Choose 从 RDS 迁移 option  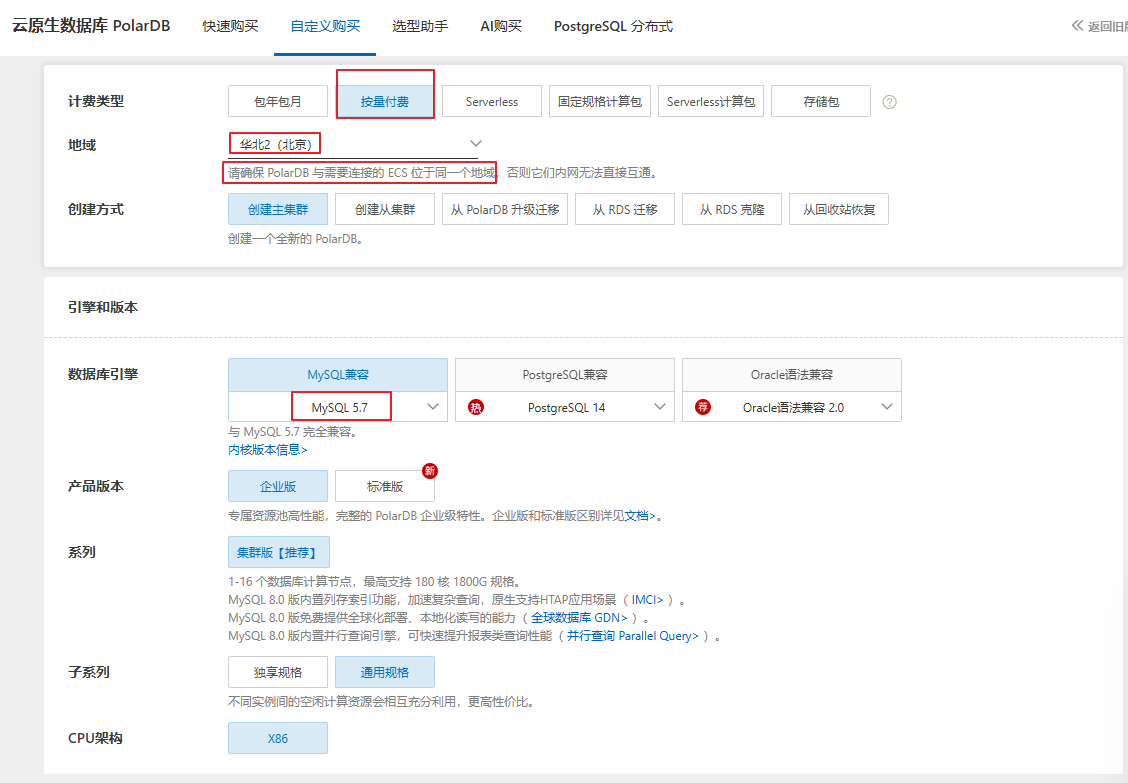click(x=624, y=209)
